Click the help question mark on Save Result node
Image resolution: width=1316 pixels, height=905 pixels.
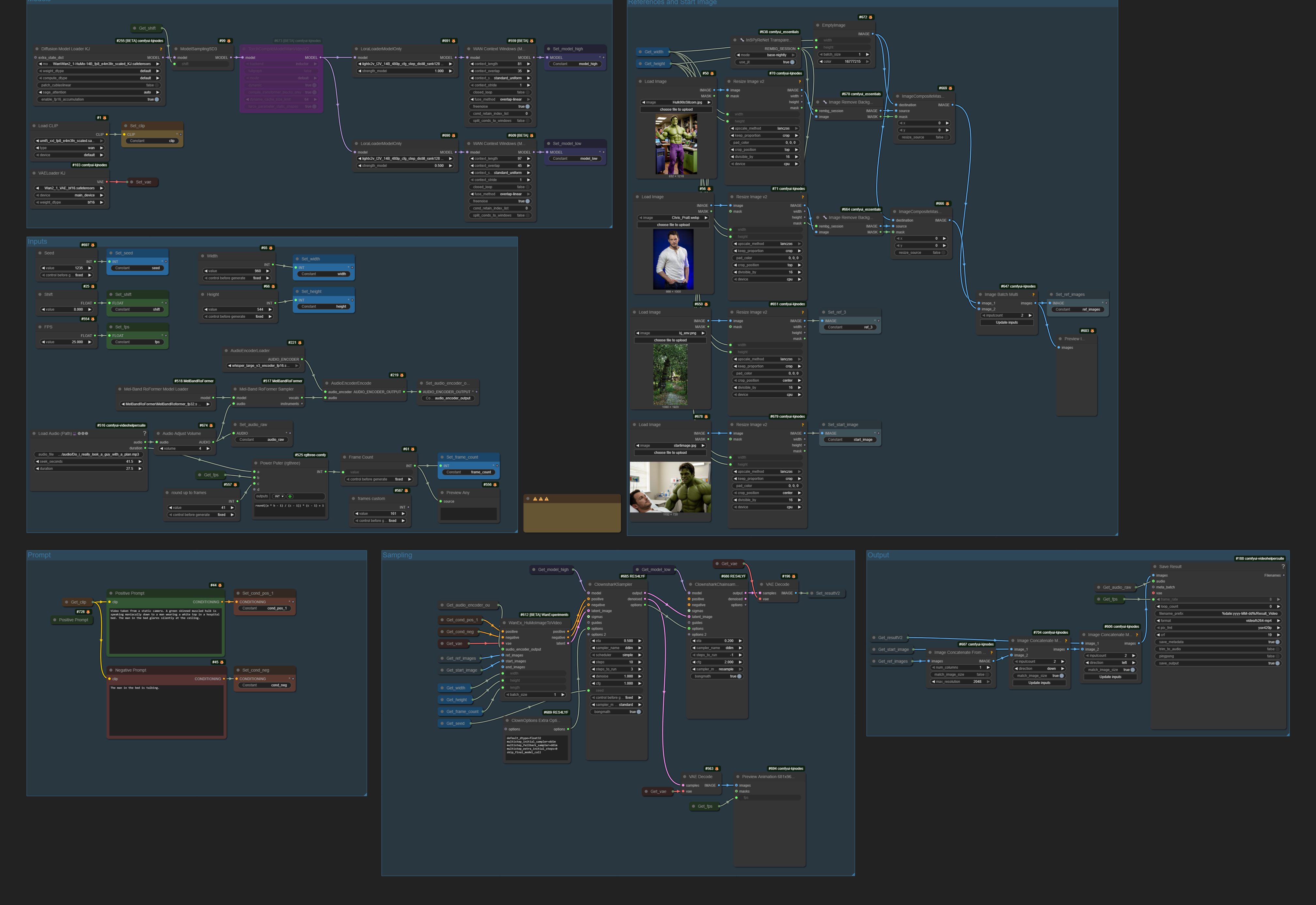[1283, 566]
